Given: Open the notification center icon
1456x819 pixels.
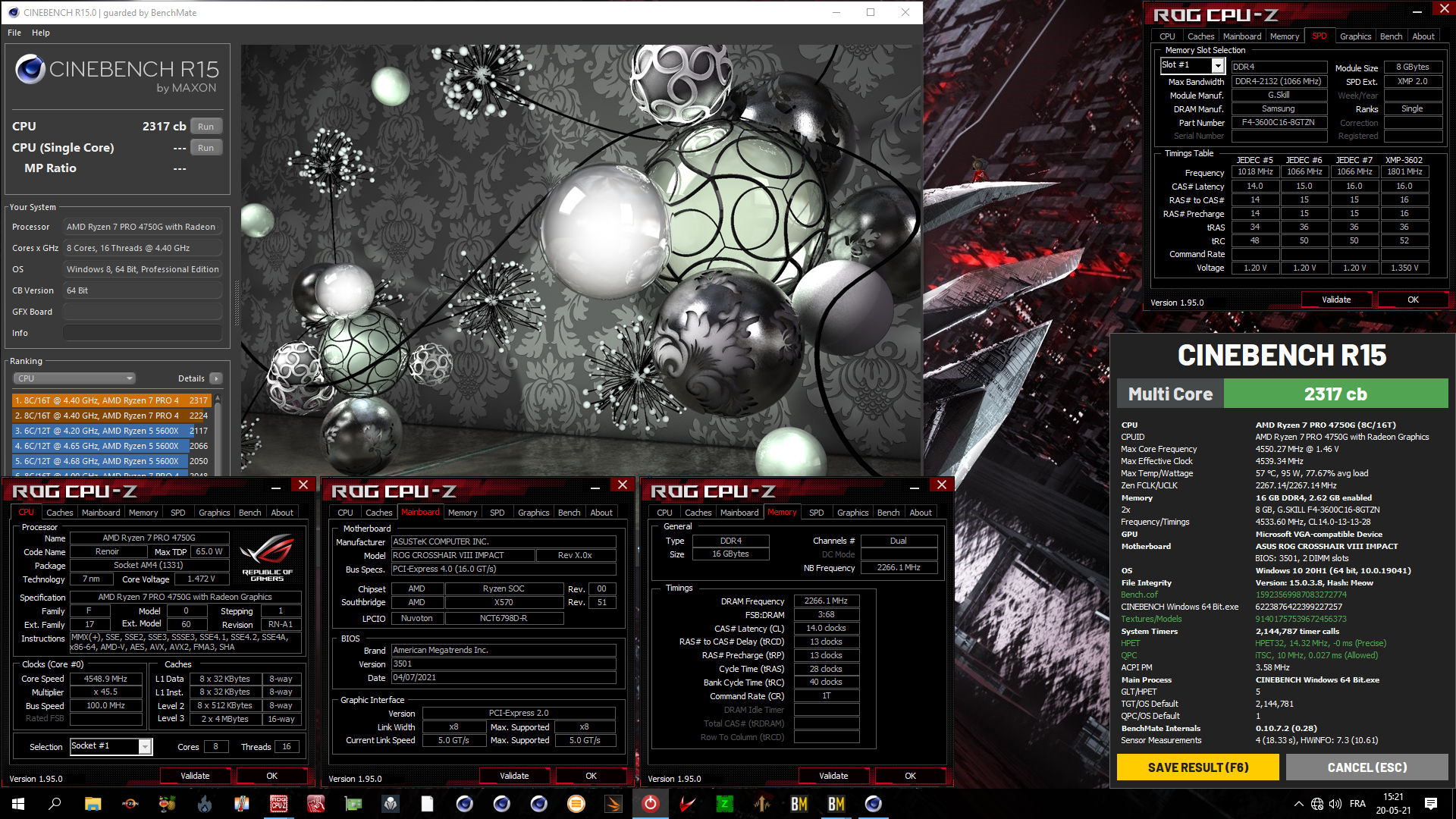Looking at the screenshot, I should tap(1431, 804).
